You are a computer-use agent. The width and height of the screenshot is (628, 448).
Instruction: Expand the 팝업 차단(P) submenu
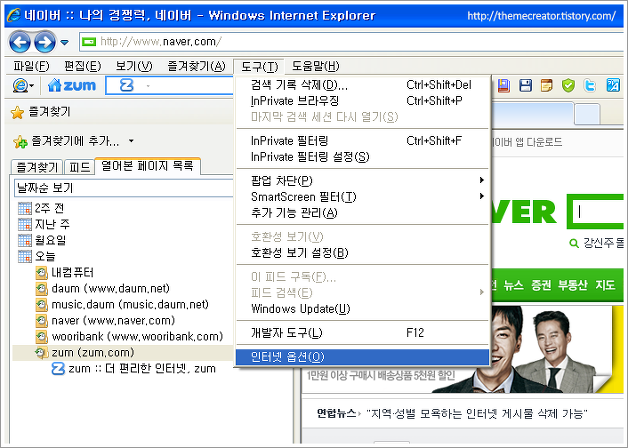click(362, 181)
